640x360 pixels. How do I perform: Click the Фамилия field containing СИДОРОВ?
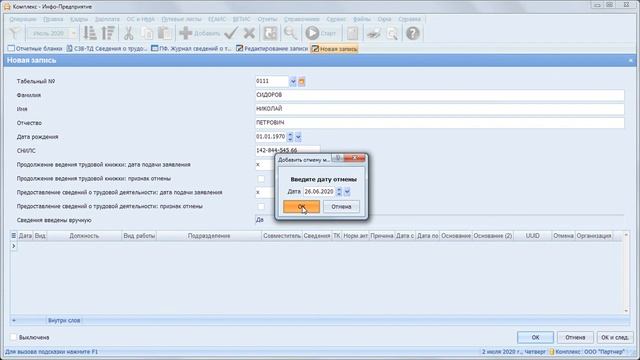440,95
